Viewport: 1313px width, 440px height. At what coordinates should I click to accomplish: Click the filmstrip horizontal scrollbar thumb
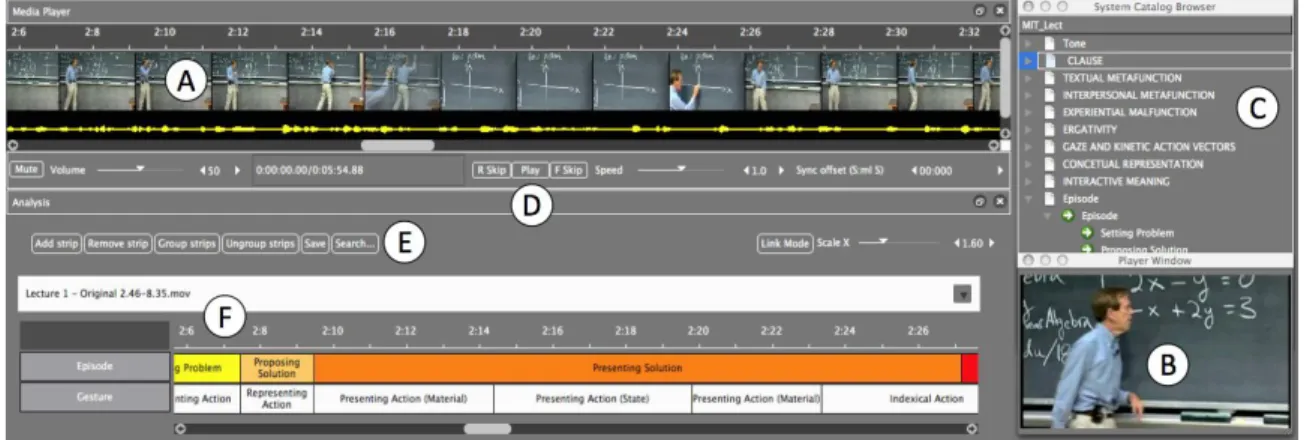coord(398,145)
